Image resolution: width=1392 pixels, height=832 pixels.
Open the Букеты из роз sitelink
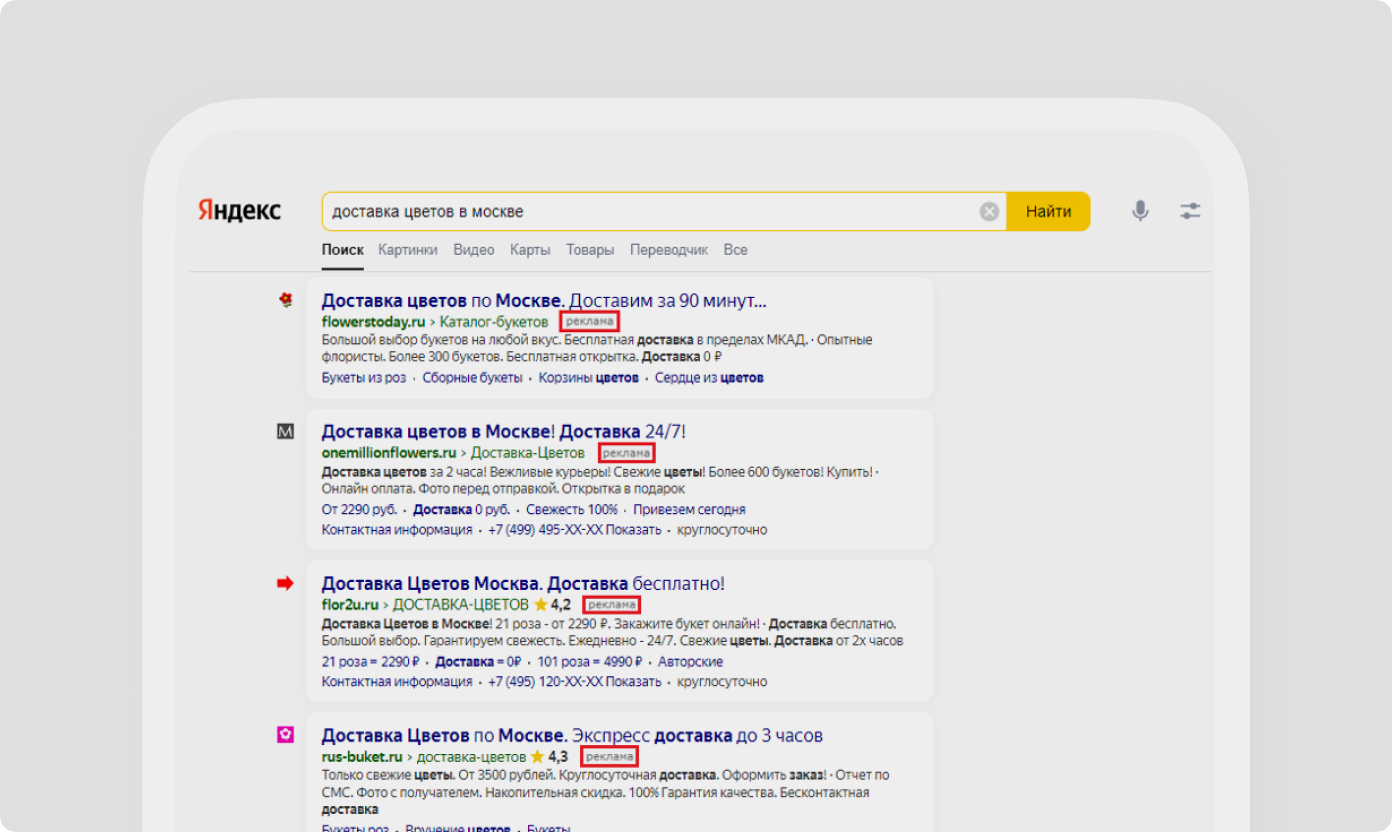coord(364,378)
